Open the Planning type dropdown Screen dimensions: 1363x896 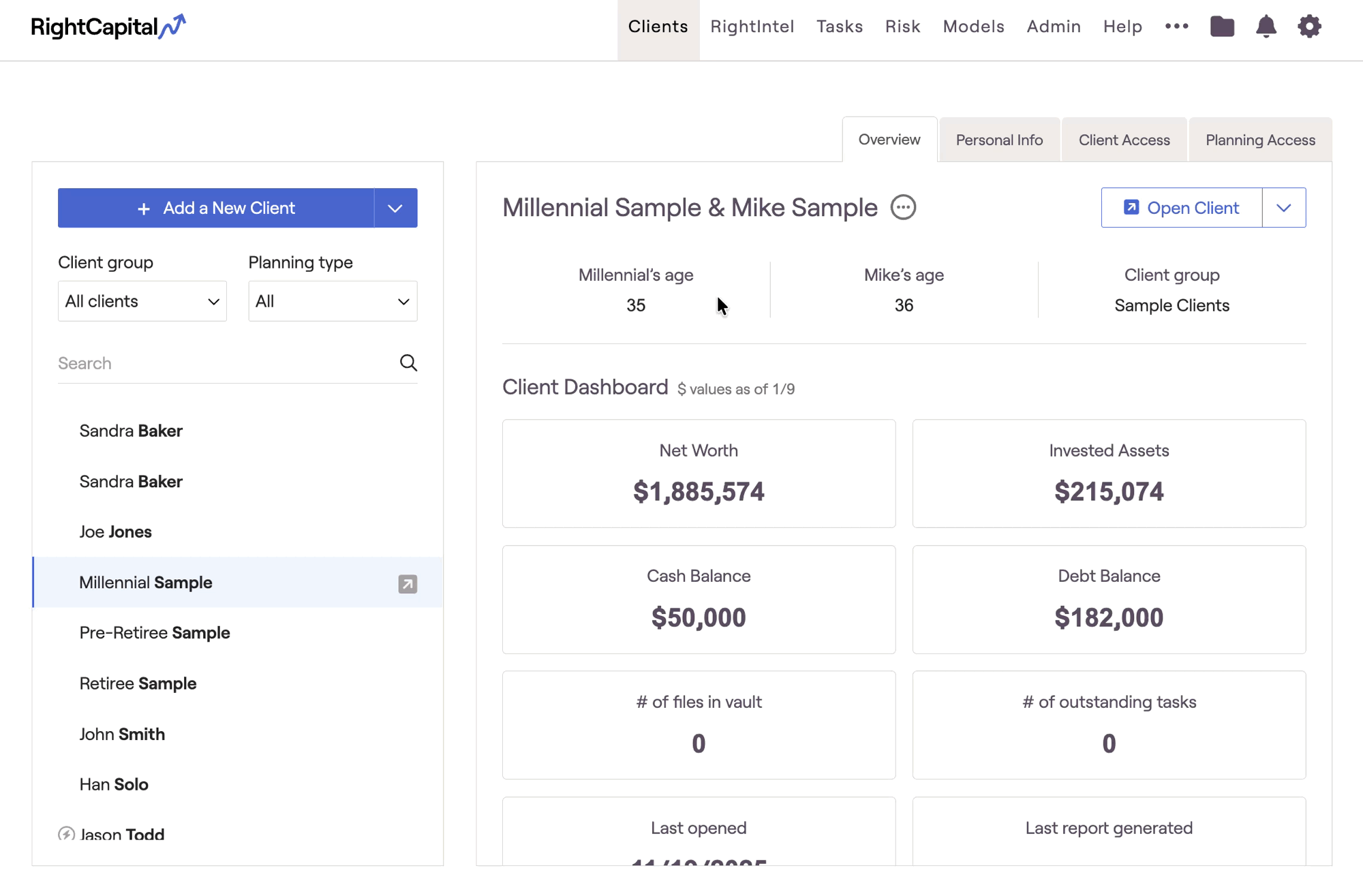(333, 301)
